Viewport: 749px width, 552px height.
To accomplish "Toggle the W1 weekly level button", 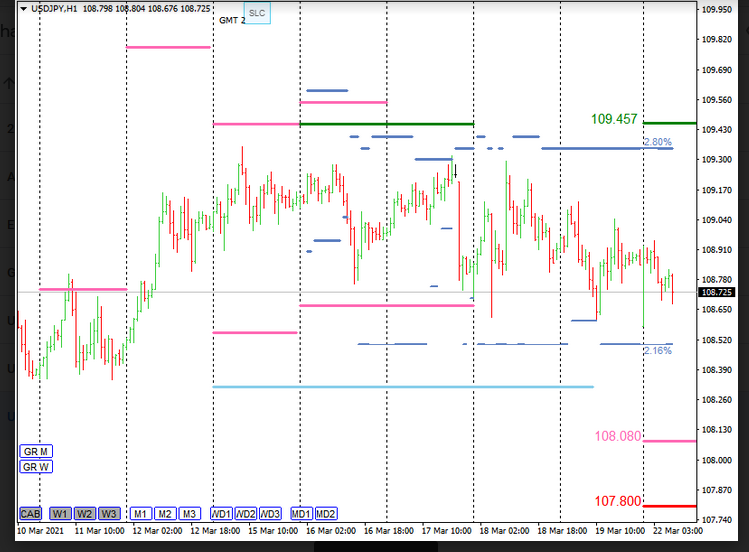I will click(x=61, y=513).
